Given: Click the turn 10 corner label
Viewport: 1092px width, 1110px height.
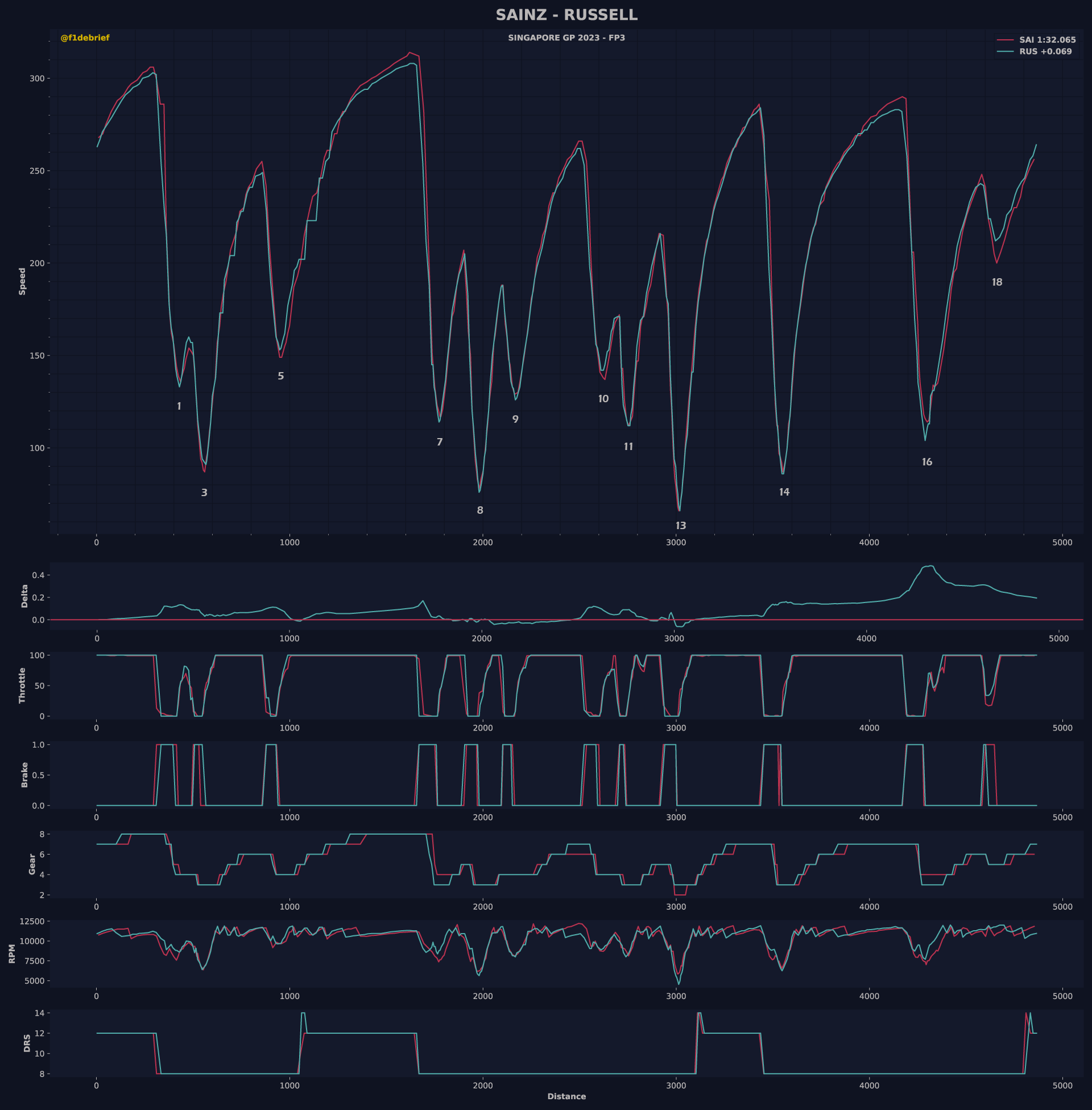Looking at the screenshot, I should (x=603, y=399).
